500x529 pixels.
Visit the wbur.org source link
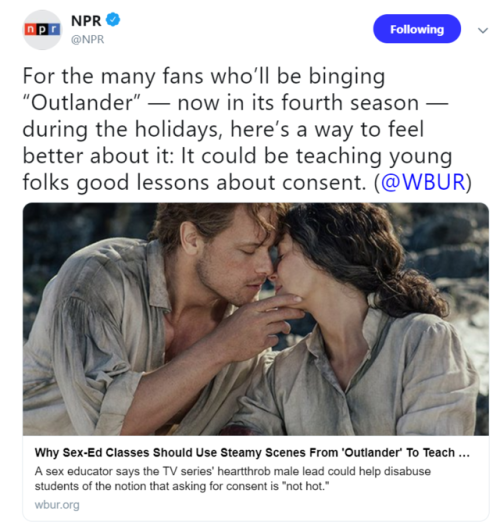pos(57,505)
